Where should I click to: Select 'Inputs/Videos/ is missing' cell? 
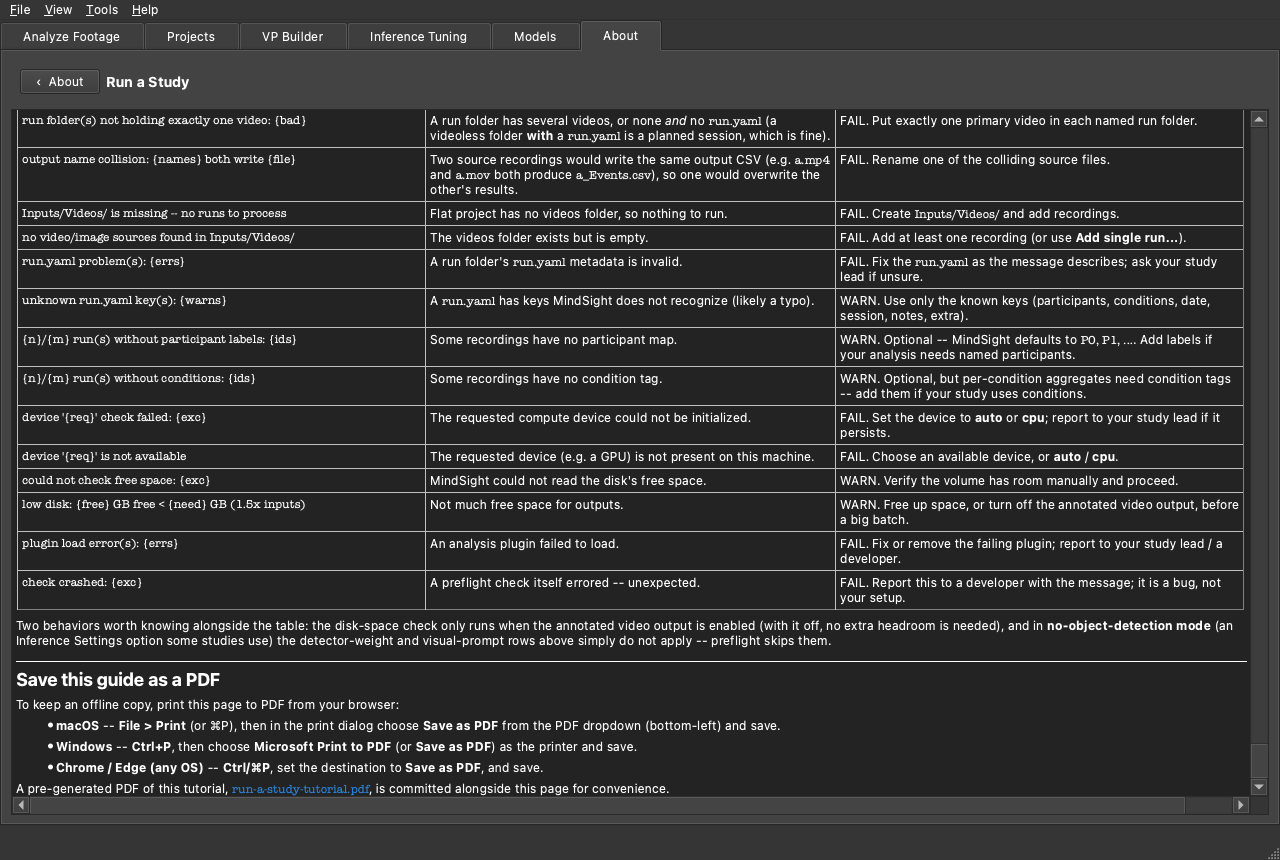(221, 214)
